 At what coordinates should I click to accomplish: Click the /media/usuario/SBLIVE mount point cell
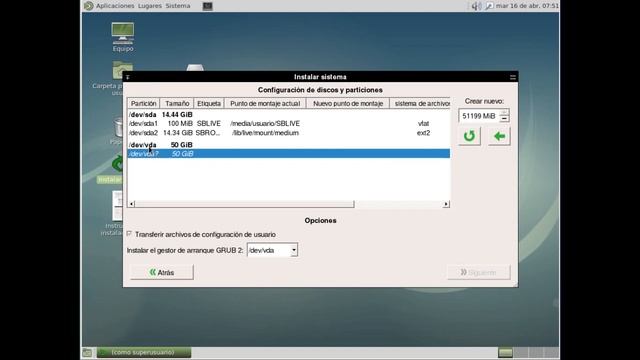[265, 123]
